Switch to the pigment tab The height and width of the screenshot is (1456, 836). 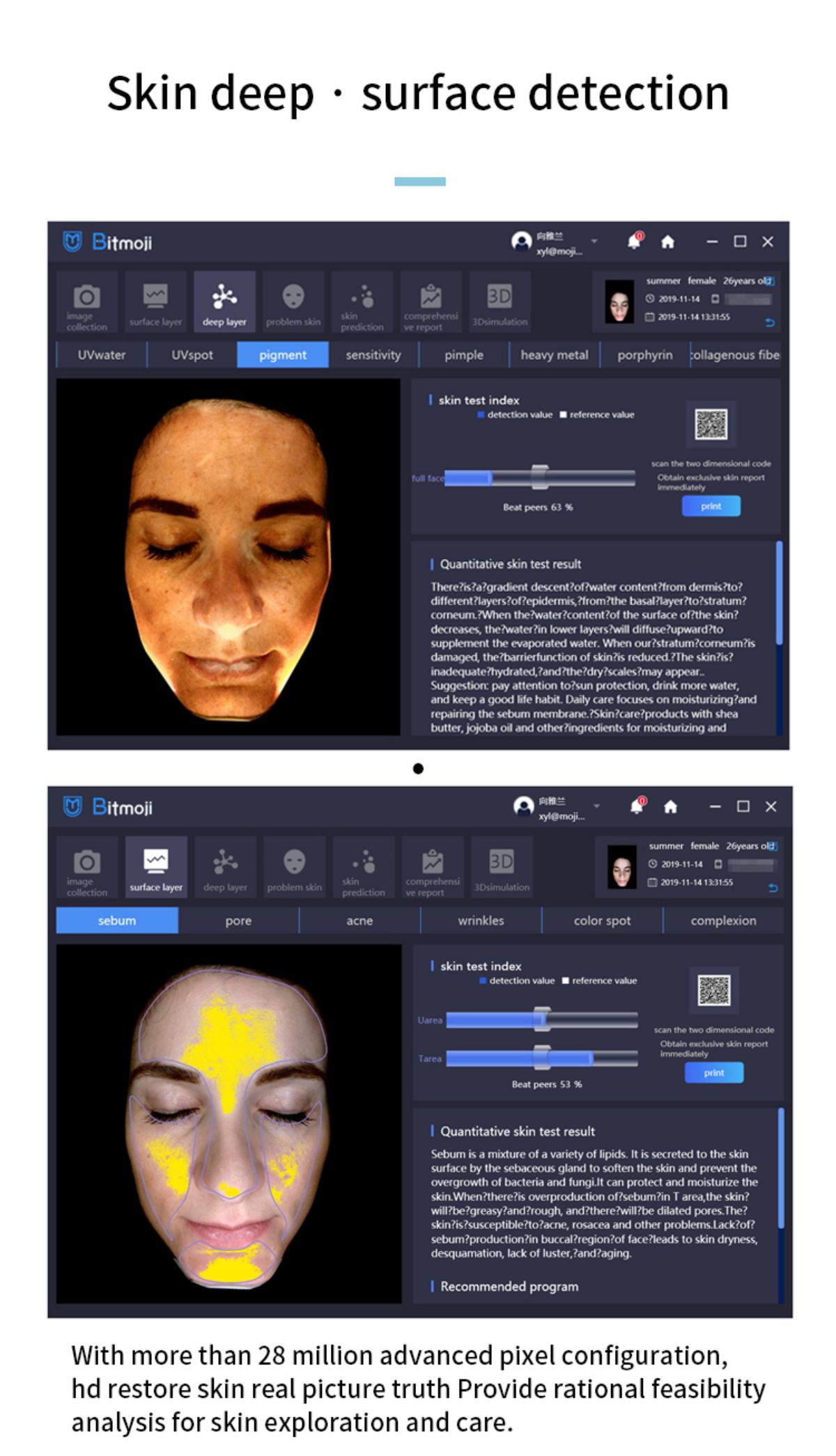coord(283,354)
